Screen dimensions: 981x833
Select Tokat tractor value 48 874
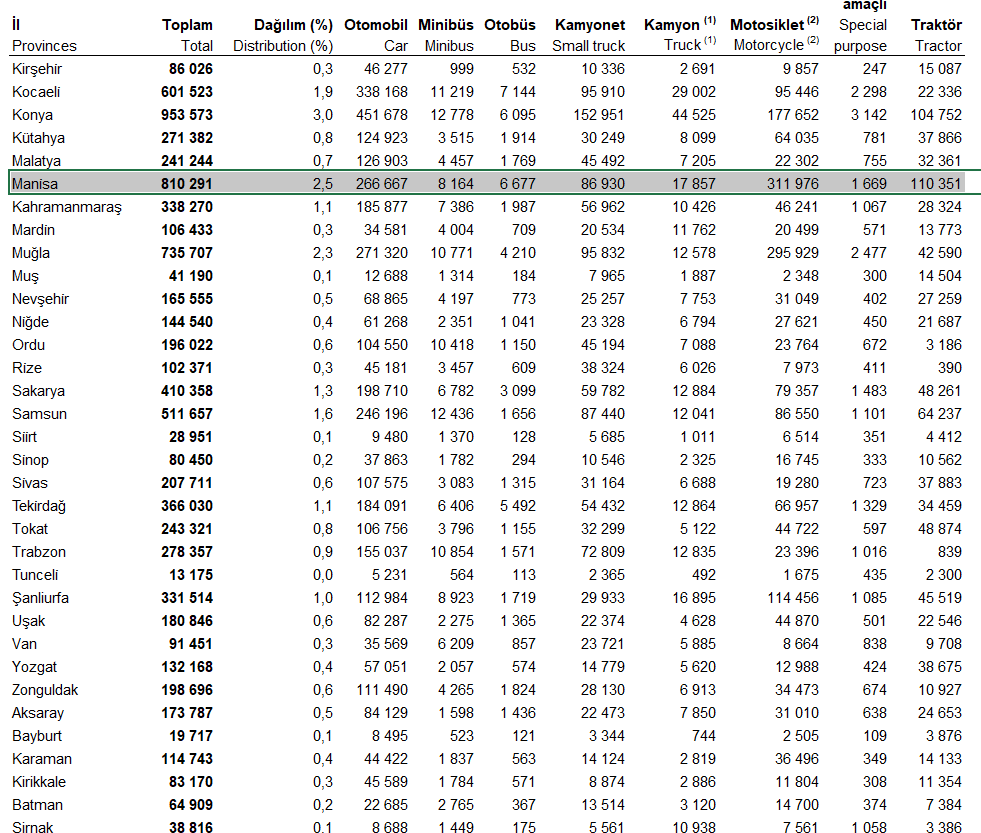(x=940, y=529)
